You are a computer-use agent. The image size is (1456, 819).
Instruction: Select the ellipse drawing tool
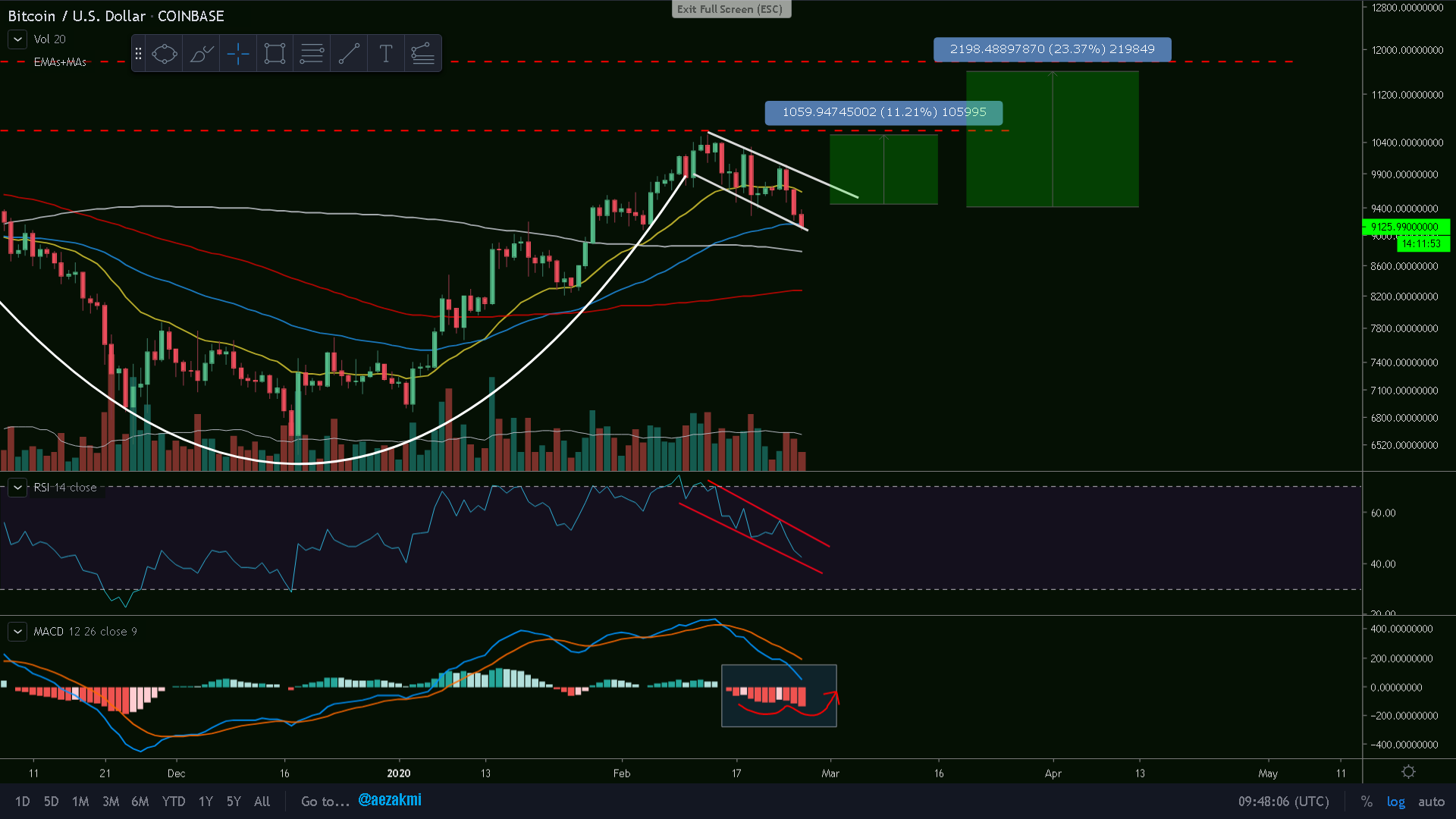pyautogui.click(x=164, y=54)
